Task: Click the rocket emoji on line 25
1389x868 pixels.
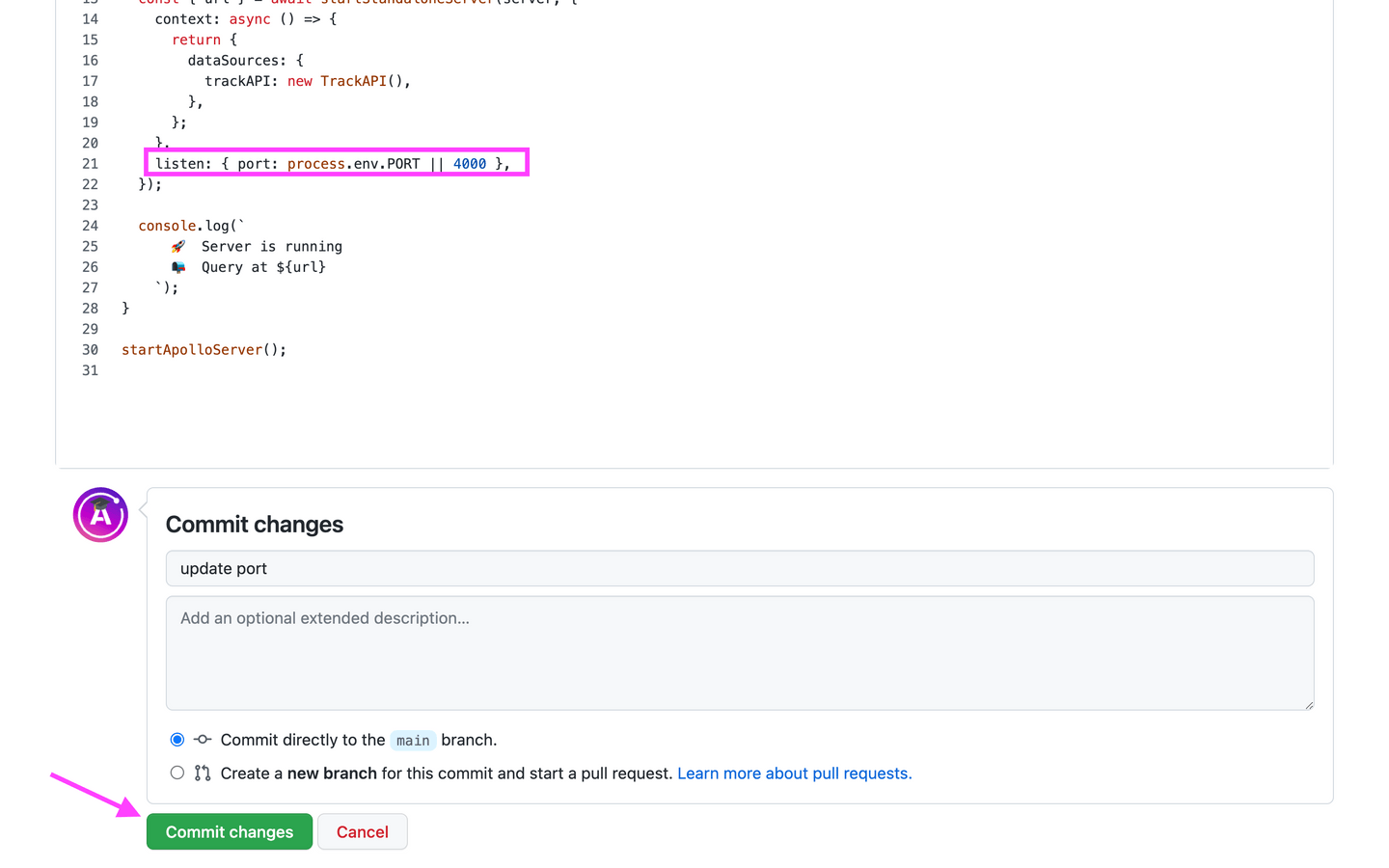Action: (x=178, y=247)
